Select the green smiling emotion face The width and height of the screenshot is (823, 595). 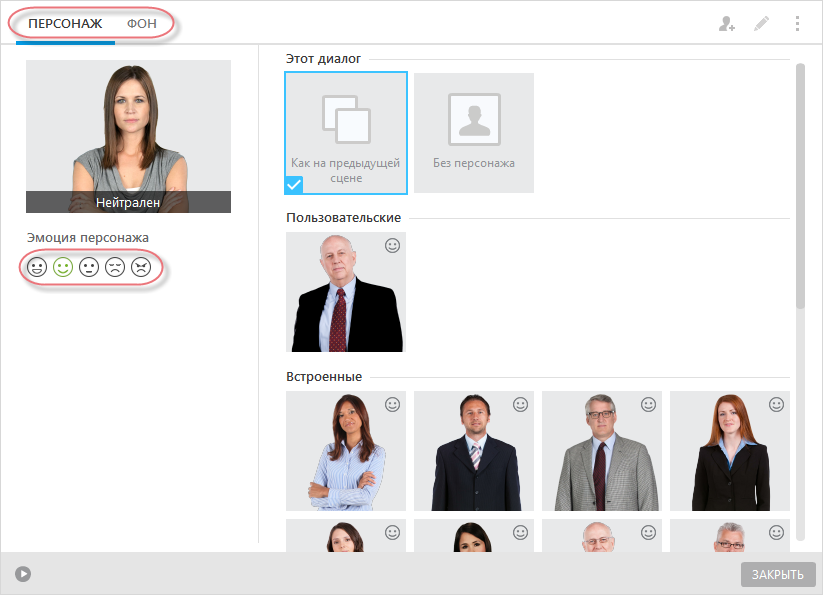pyautogui.click(x=63, y=267)
